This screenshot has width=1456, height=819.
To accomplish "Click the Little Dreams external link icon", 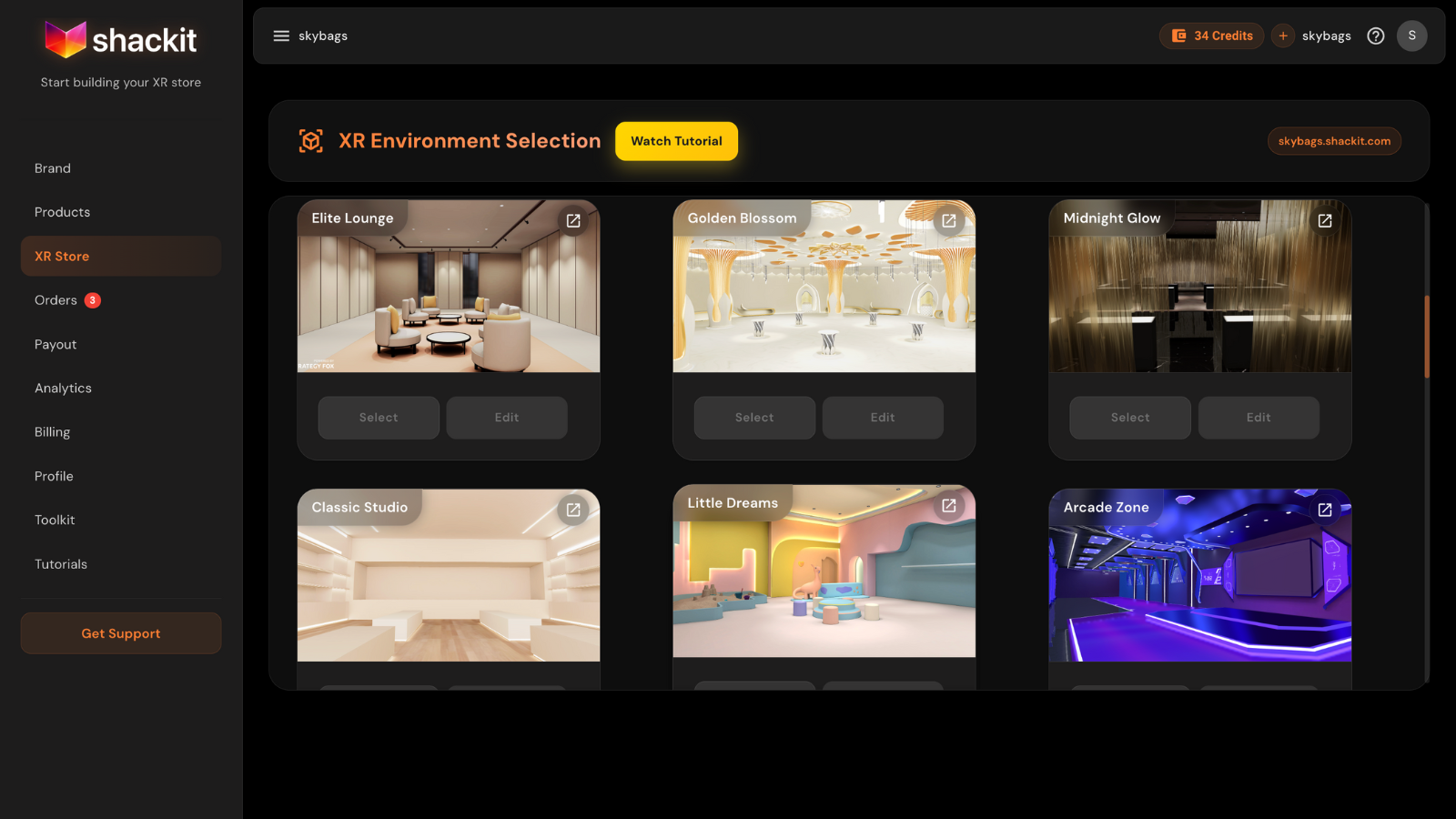I will (x=948, y=504).
